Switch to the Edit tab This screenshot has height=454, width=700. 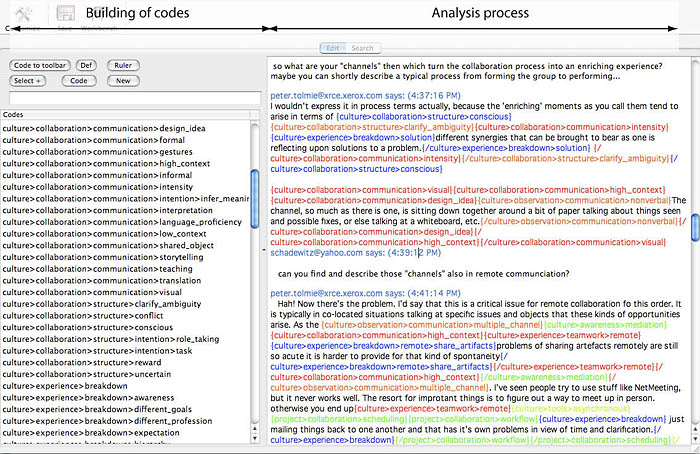[333, 48]
